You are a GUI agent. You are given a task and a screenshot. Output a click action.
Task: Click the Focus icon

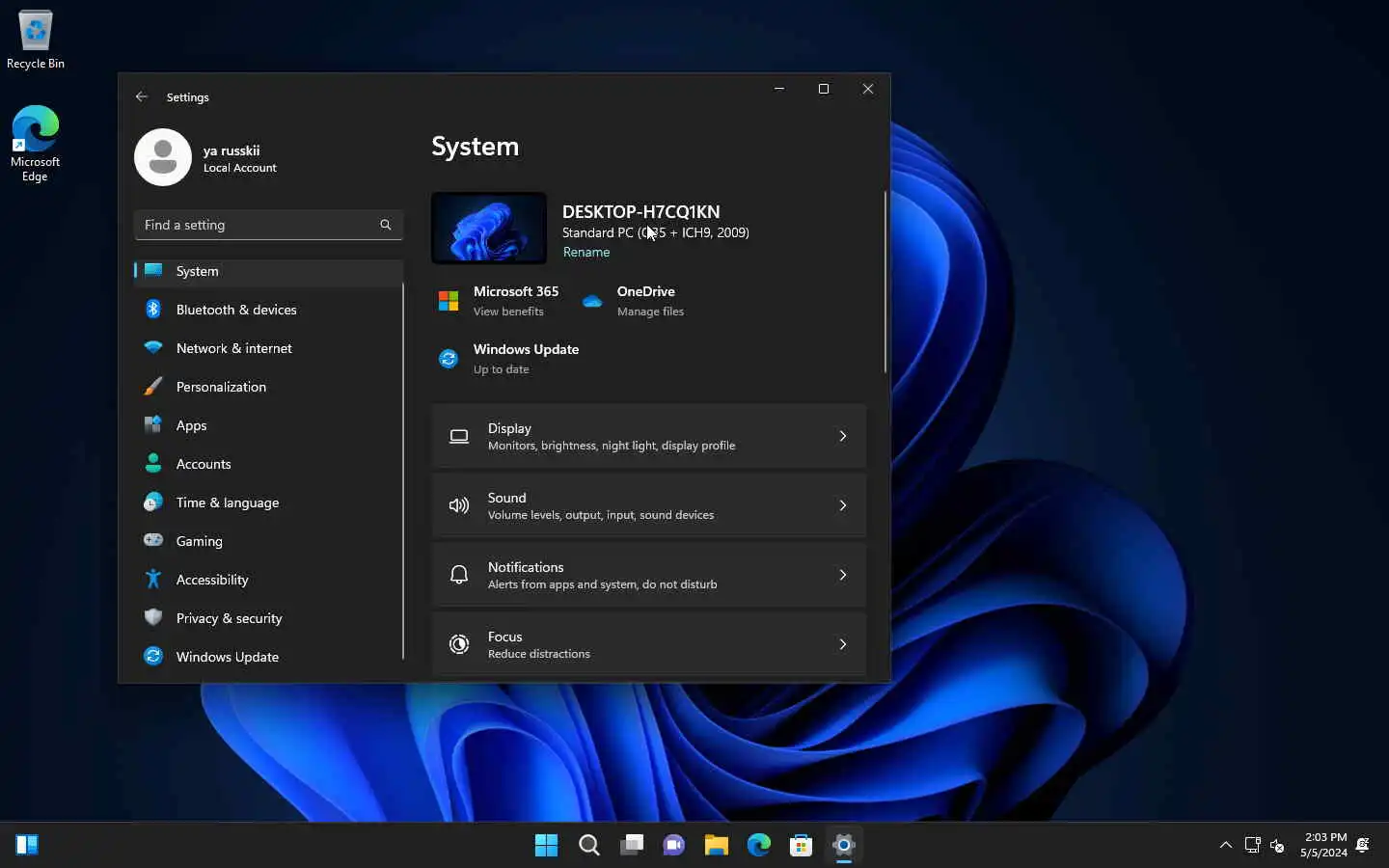(x=459, y=644)
